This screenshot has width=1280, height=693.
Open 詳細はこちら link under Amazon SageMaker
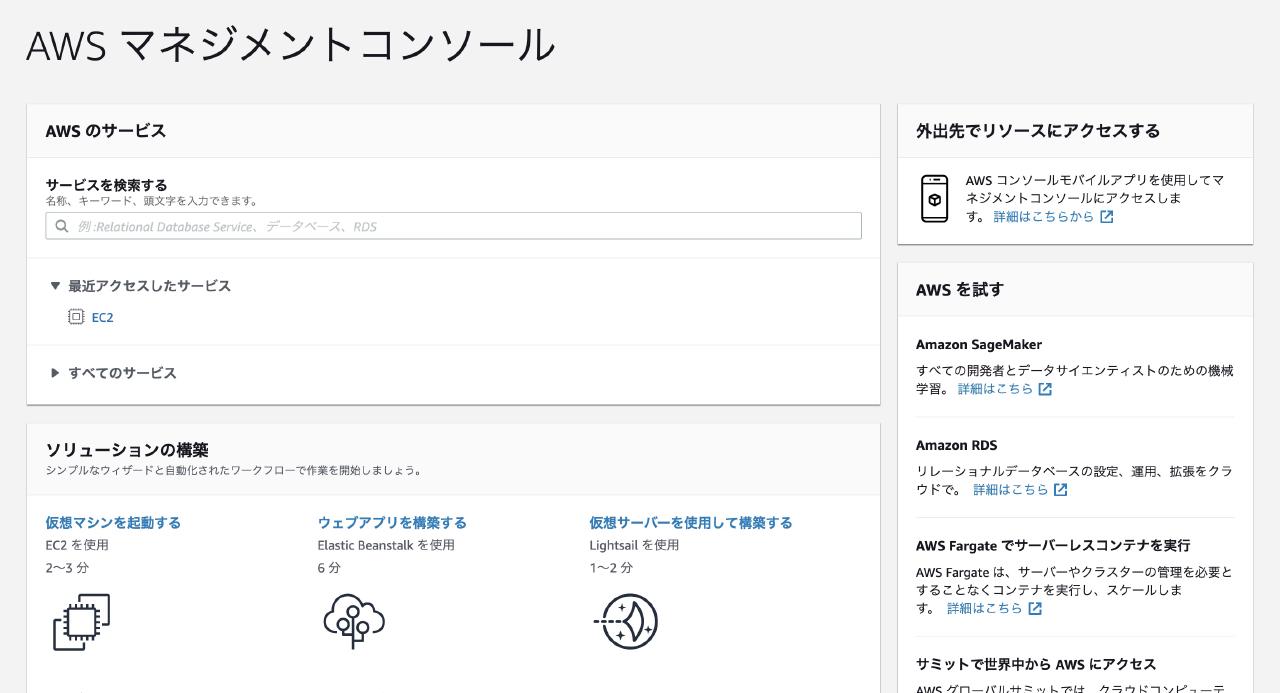tap(995, 389)
